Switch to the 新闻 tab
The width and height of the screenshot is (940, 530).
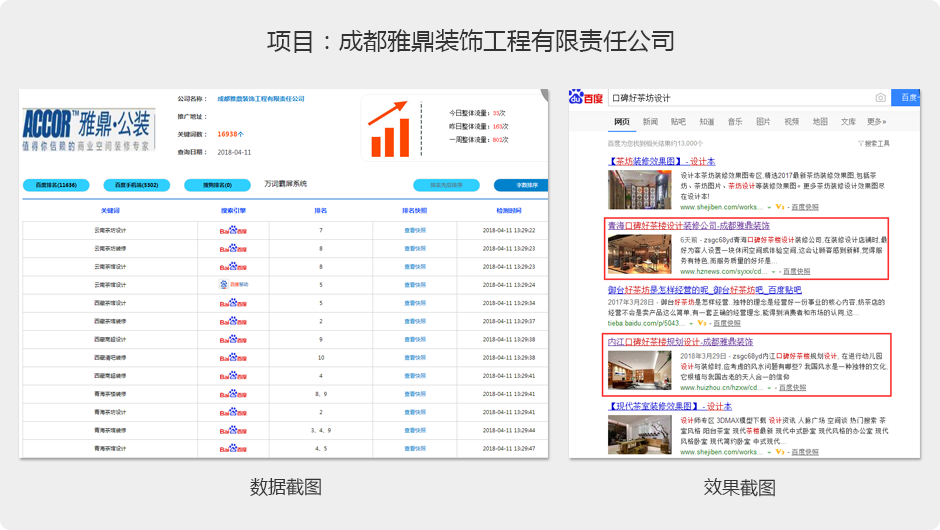(650, 122)
